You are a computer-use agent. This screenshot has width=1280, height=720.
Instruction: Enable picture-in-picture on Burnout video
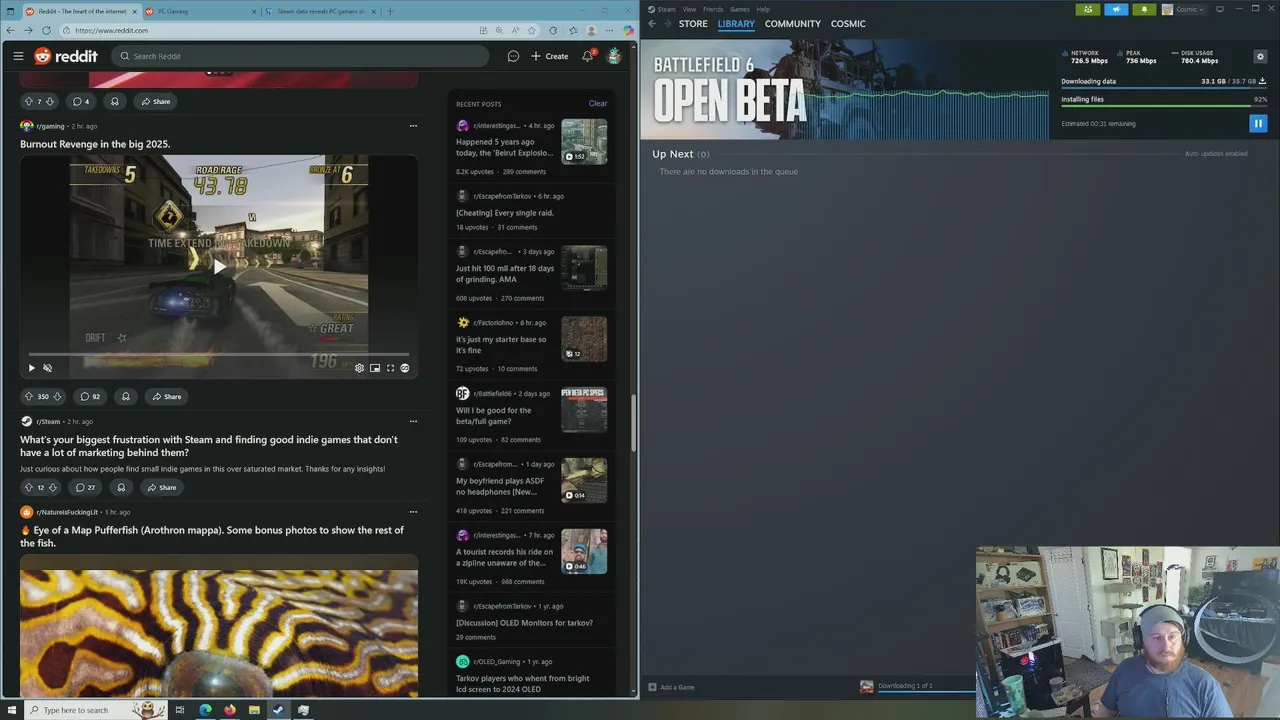pos(375,368)
